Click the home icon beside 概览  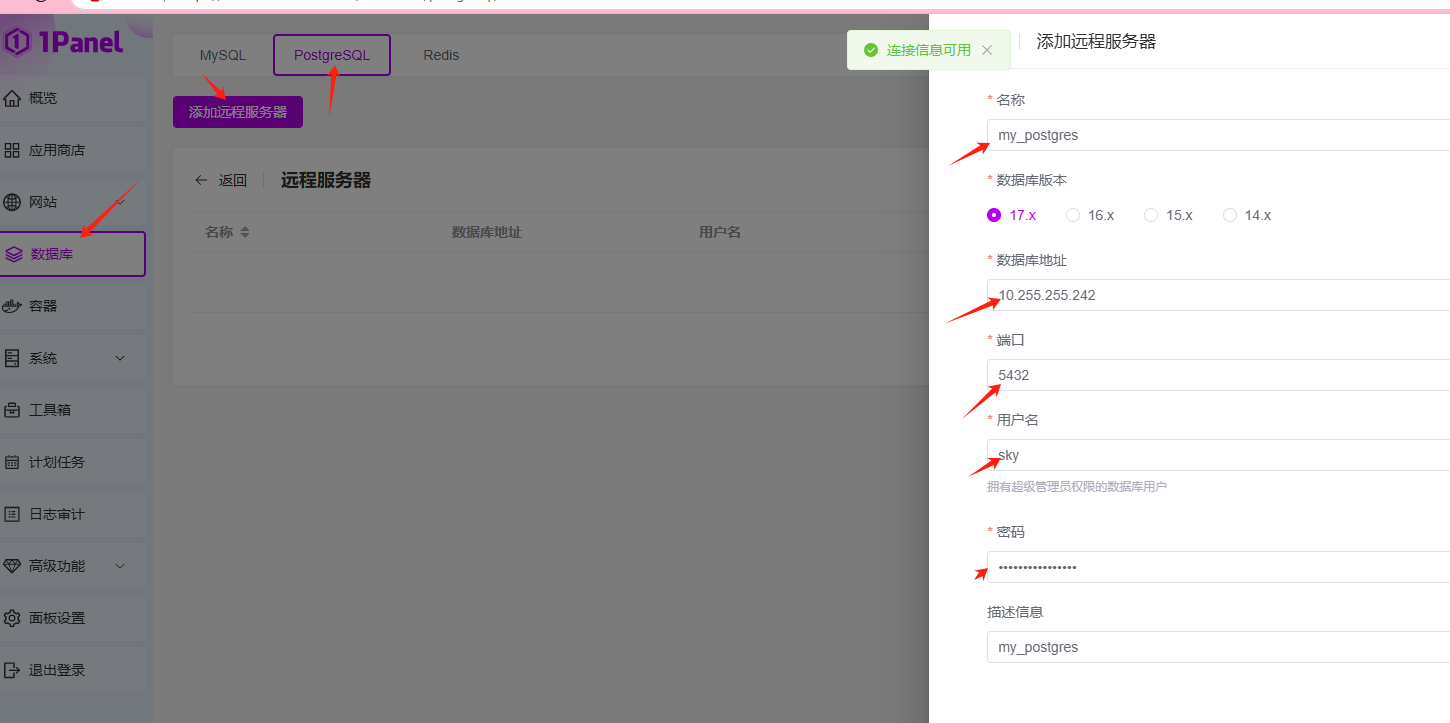(x=12, y=98)
